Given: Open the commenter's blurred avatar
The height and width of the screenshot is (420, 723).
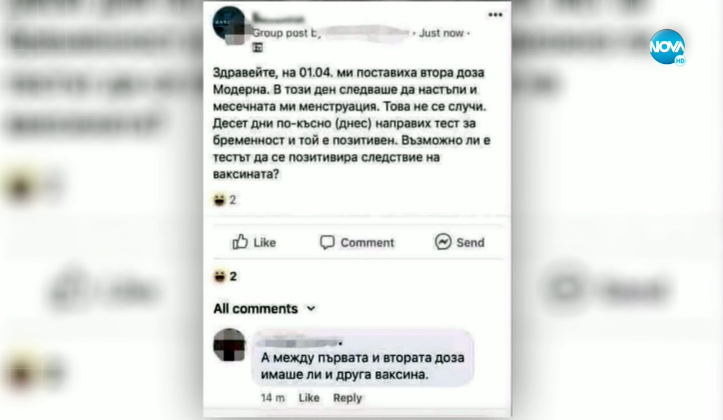Looking at the screenshot, I should click(x=229, y=345).
